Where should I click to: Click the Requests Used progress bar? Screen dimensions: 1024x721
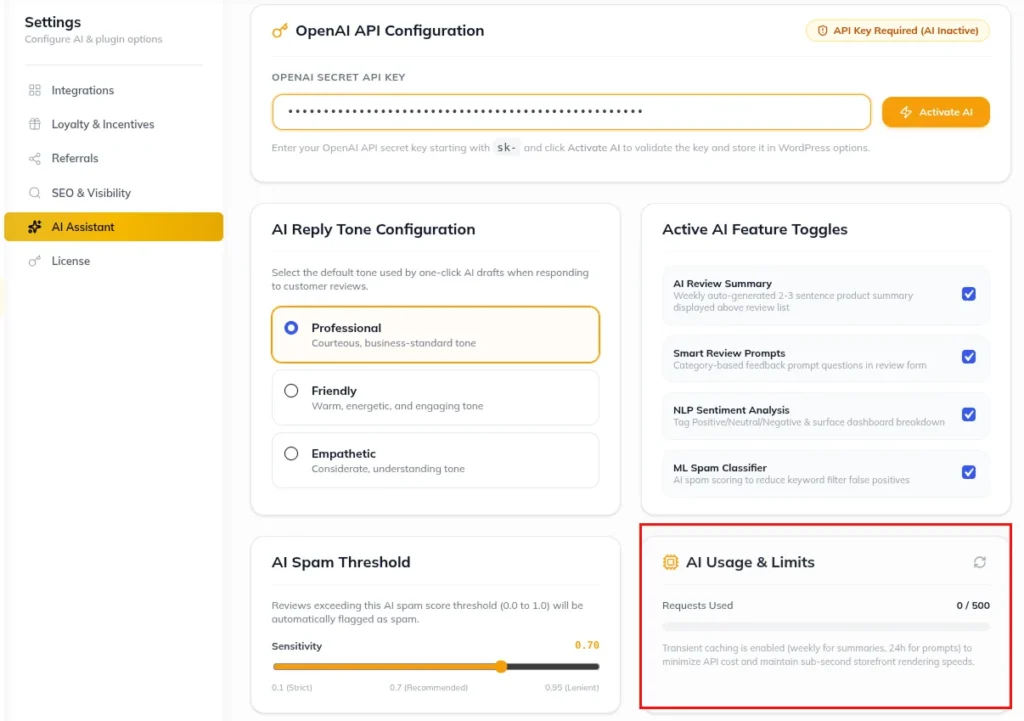tap(825, 627)
